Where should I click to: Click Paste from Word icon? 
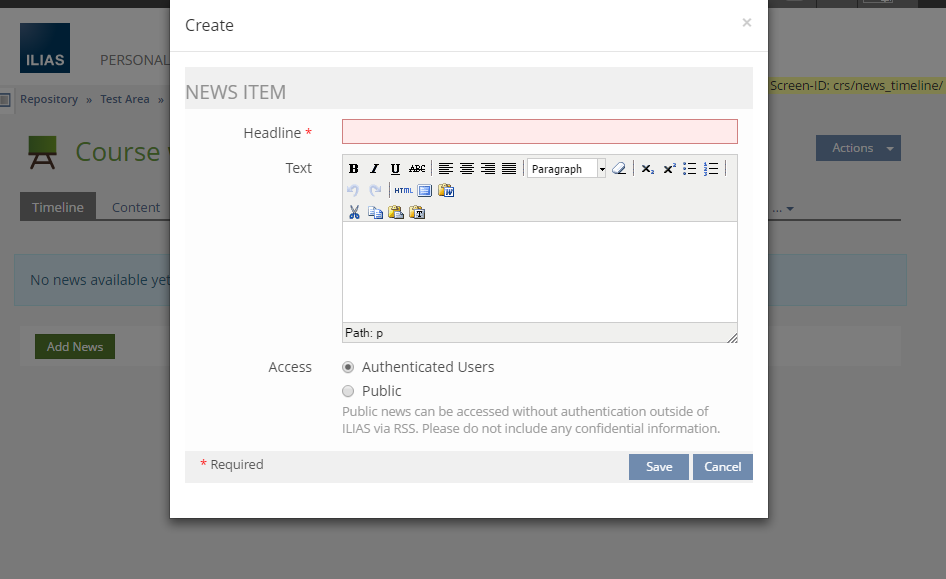(x=446, y=191)
